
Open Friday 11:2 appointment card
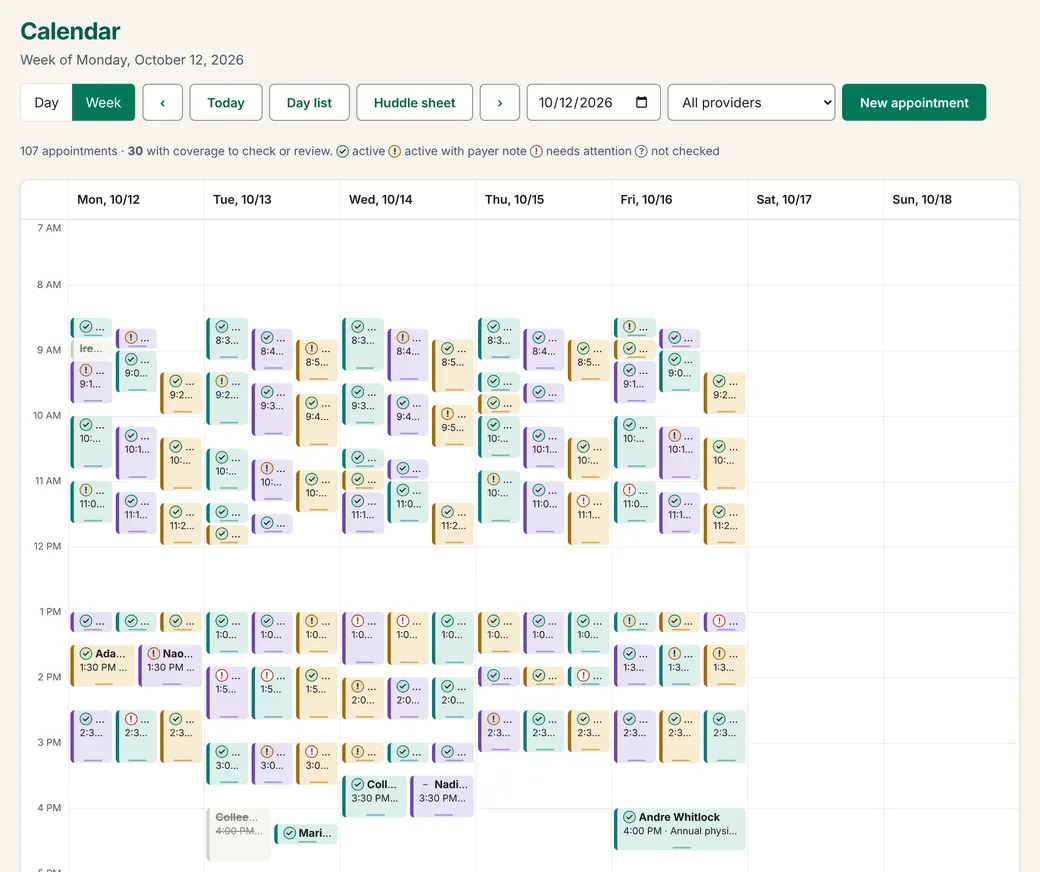[724, 524]
